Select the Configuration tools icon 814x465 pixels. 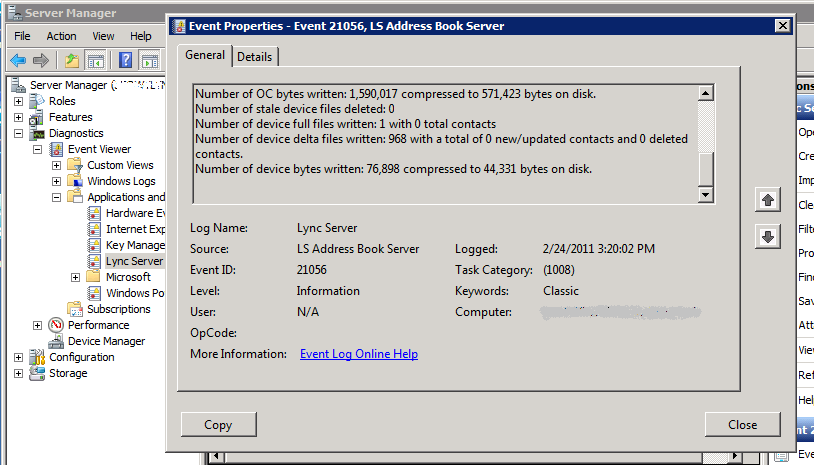(37, 357)
